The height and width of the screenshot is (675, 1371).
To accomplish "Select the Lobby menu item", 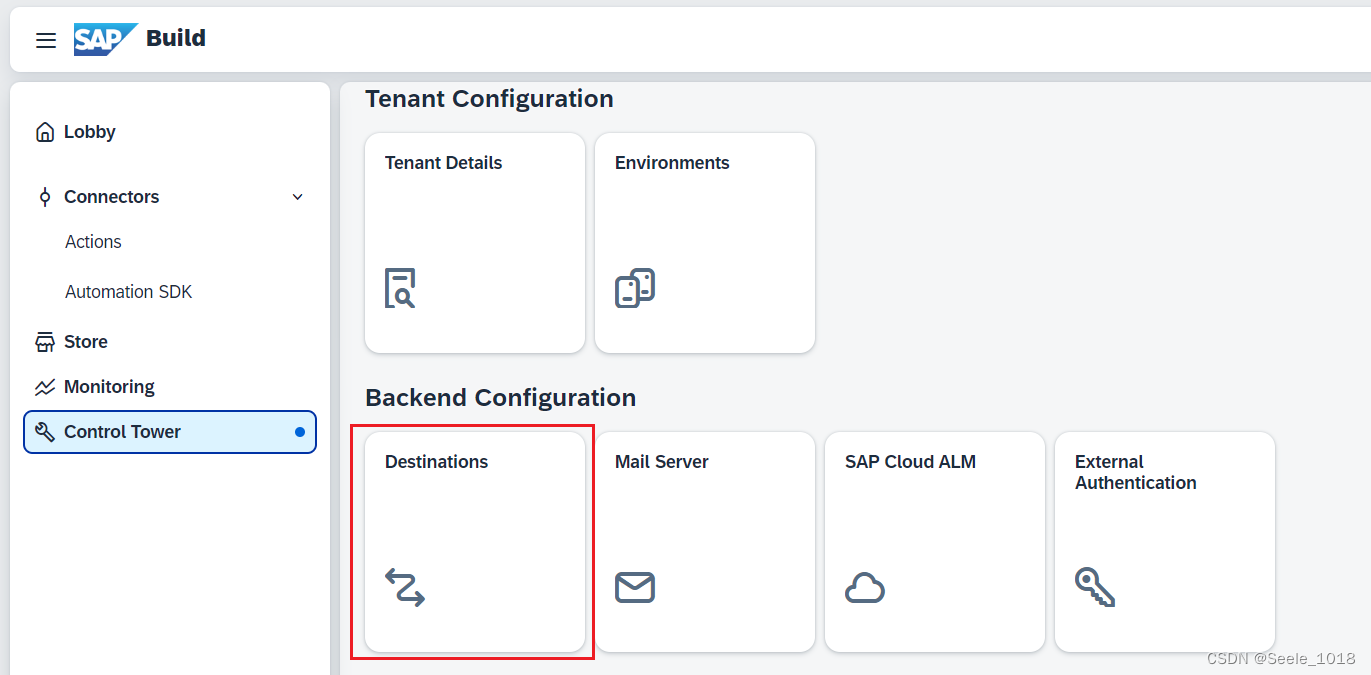I will point(170,132).
